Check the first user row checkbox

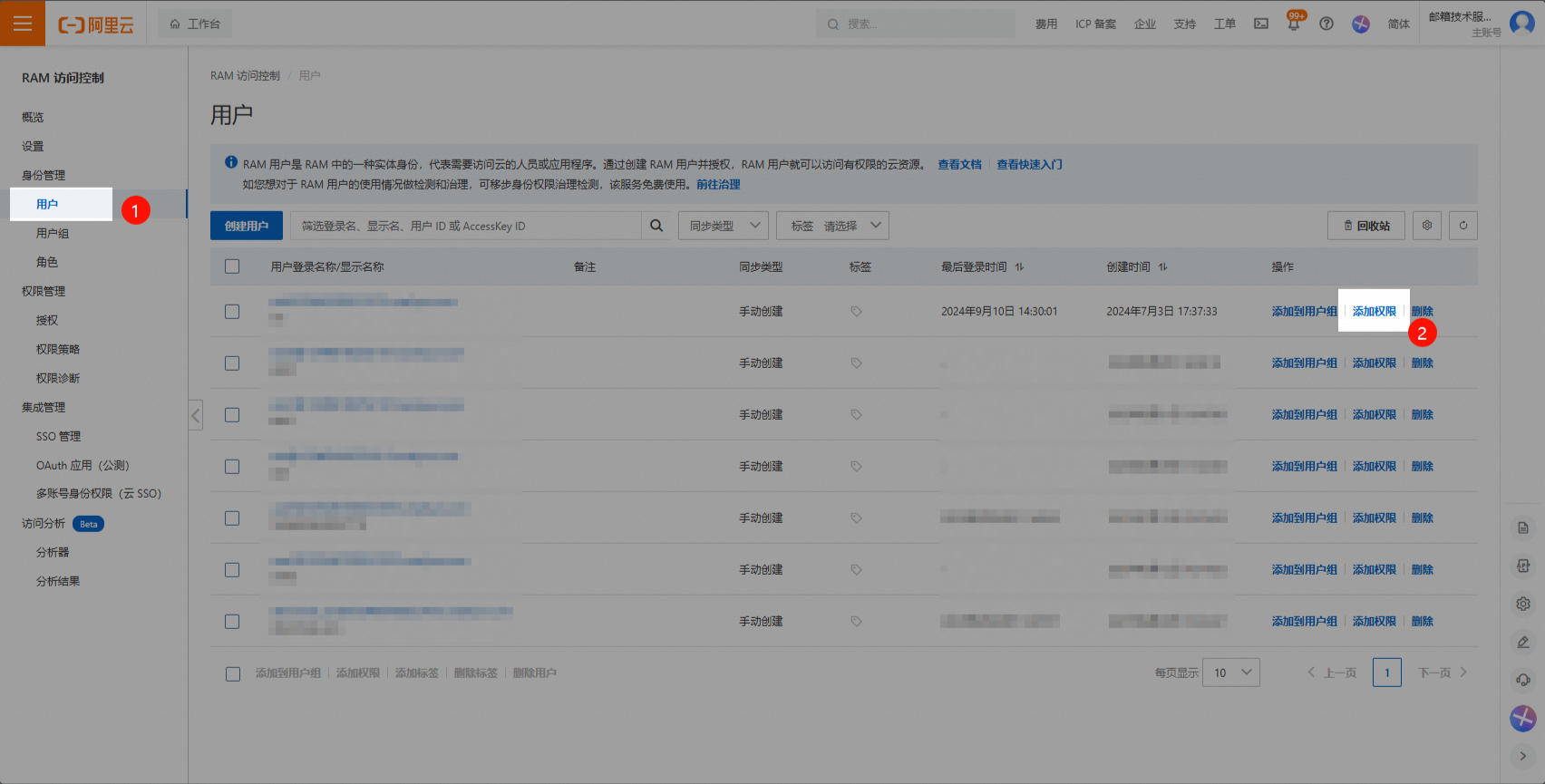pos(232,311)
